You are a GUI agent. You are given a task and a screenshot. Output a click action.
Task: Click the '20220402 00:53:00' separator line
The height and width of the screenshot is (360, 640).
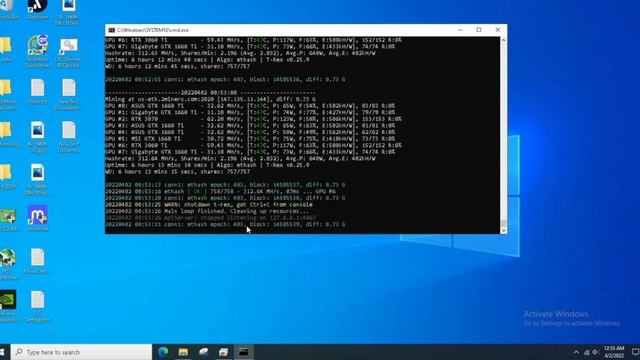pos(210,93)
